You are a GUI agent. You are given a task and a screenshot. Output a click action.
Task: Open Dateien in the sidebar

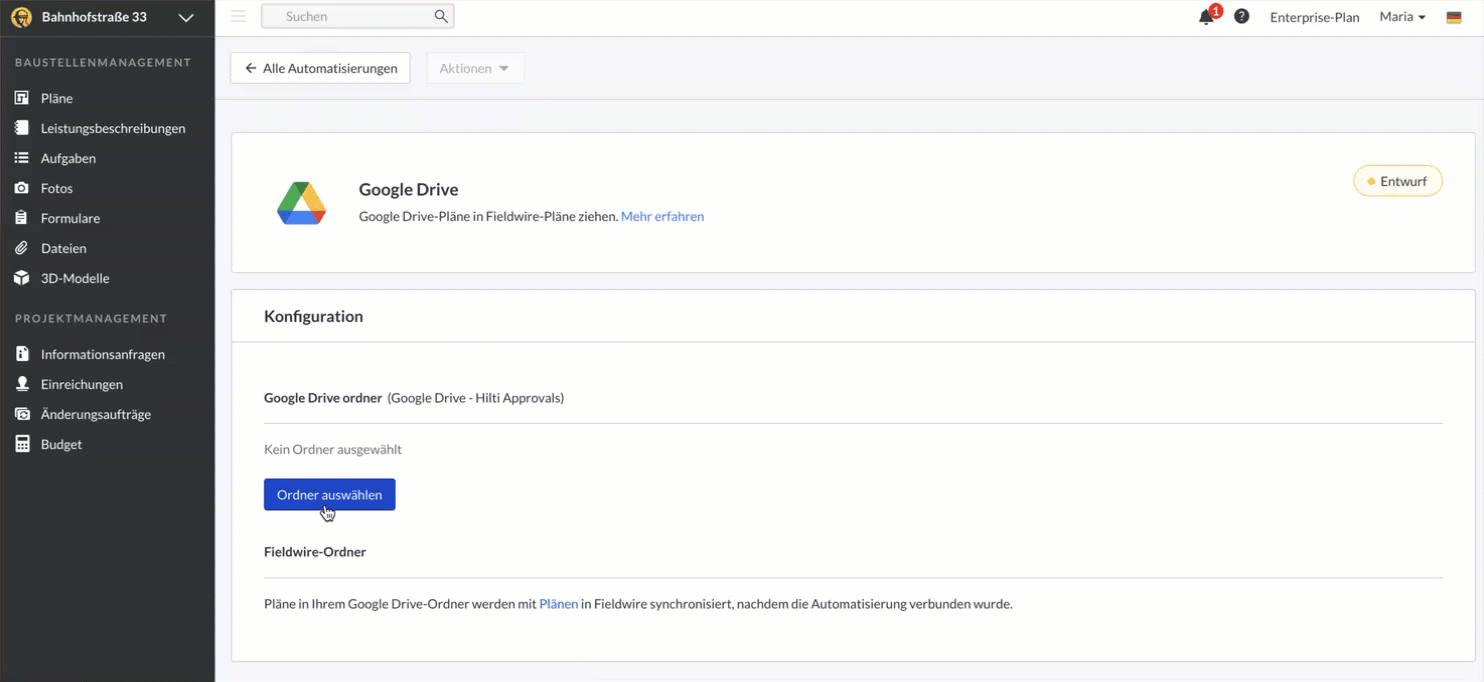click(x=63, y=248)
